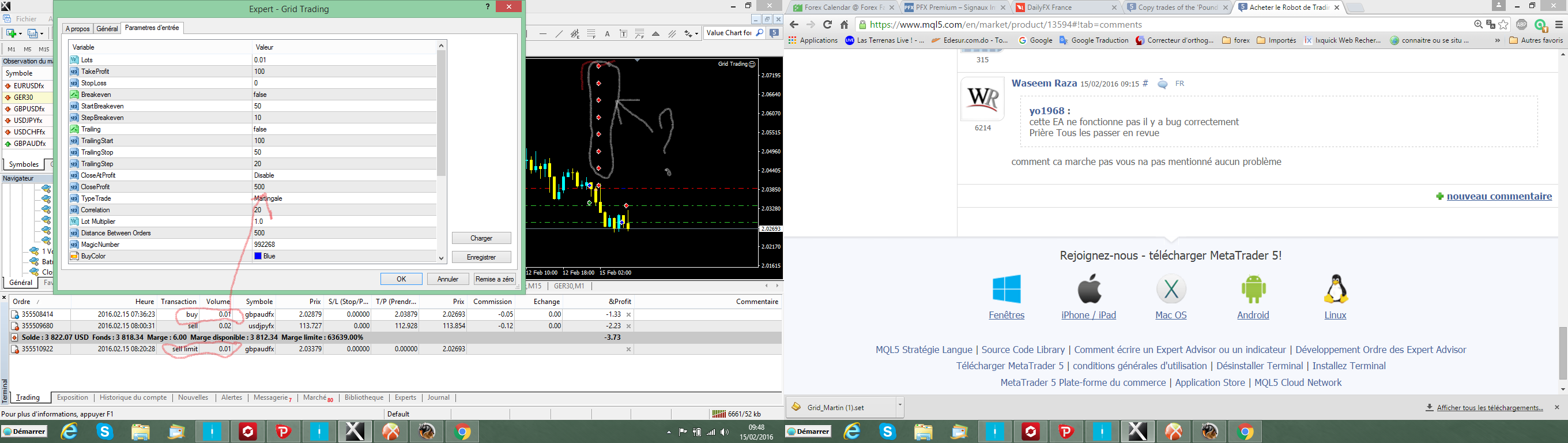Screen dimensions: 1568x443
Task: Show hidden system tray icons arrow
Action: [669, 432]
